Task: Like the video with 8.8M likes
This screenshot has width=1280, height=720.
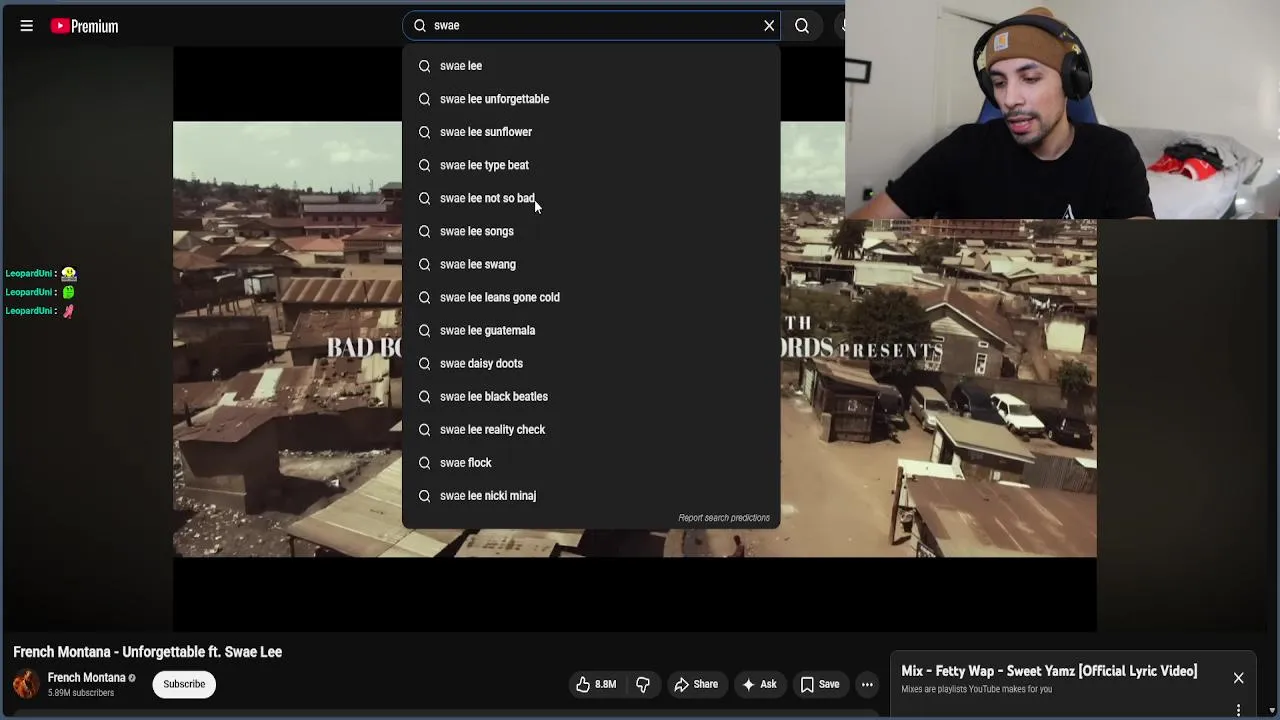Action: [596, 684]
